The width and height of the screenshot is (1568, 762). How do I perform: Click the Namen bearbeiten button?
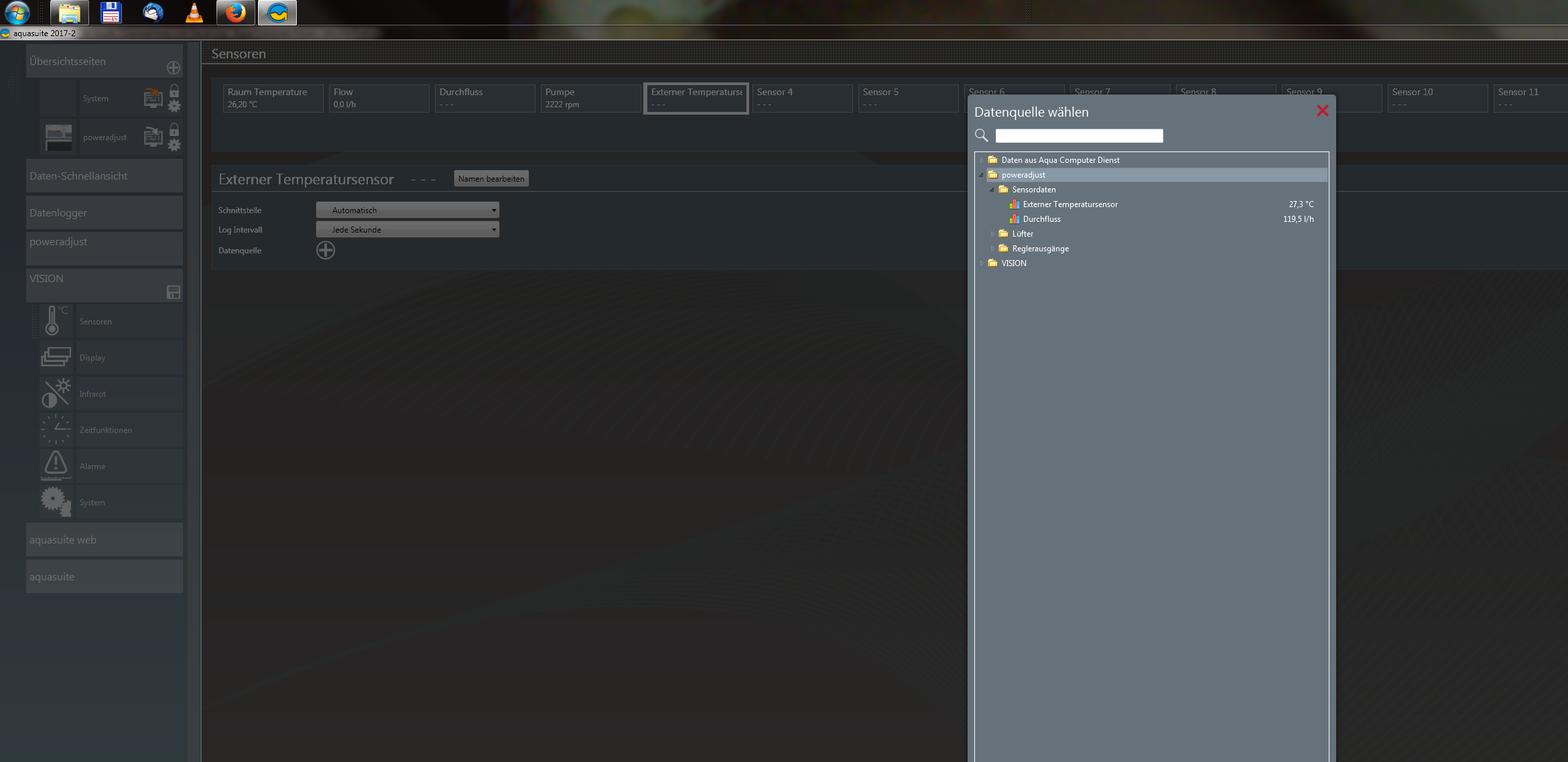coord(491,179)
